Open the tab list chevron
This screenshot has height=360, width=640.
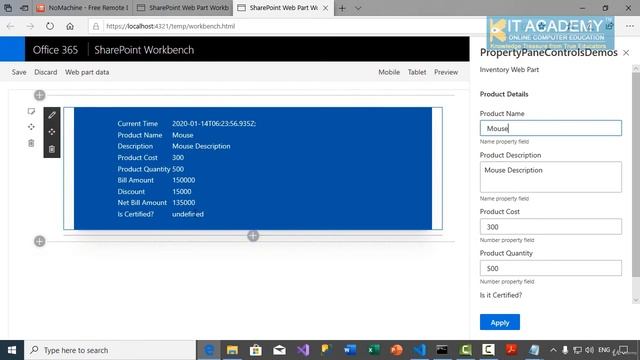click(358, 8)
